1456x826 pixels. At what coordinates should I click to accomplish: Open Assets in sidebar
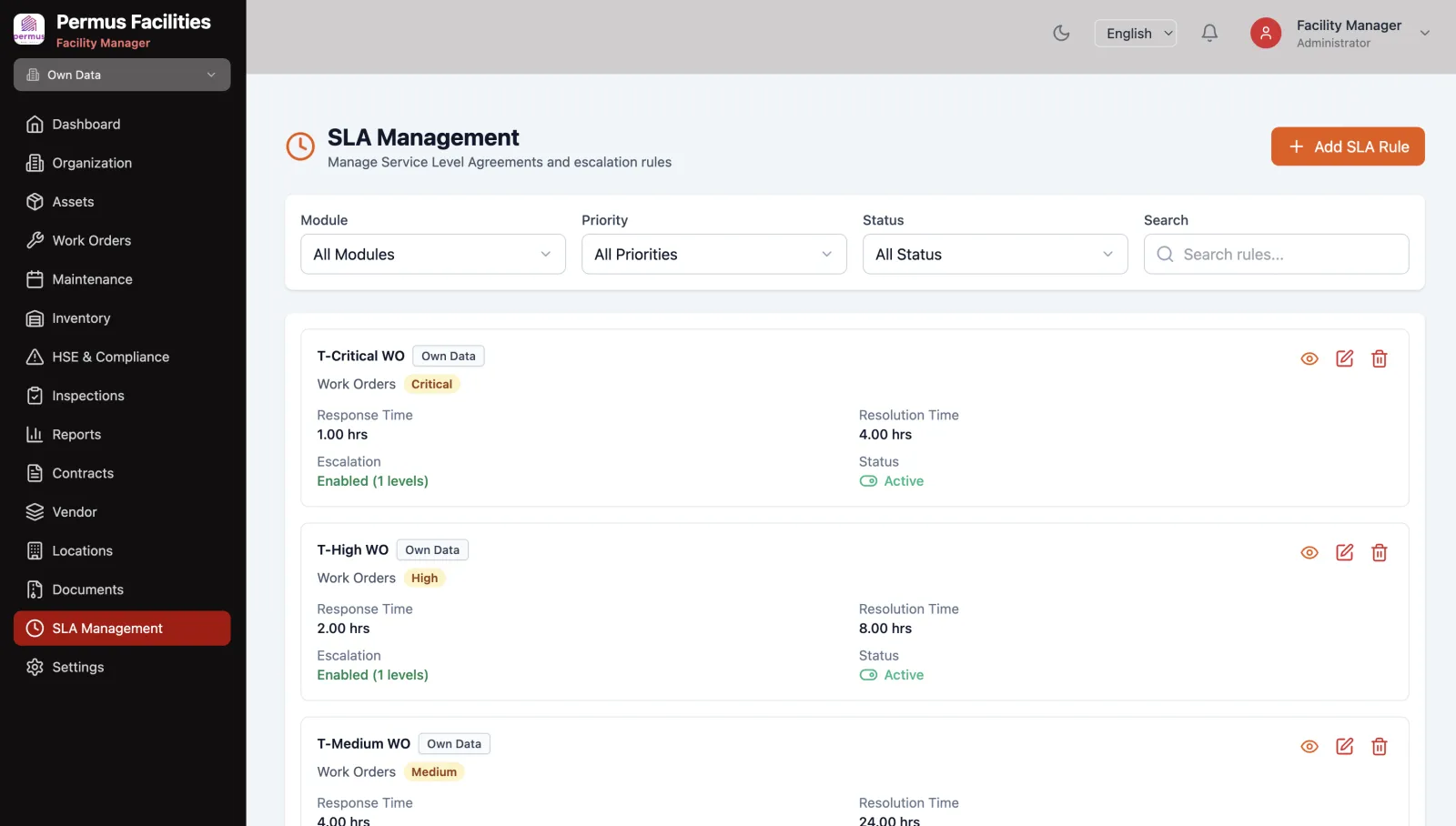tap(122, 202)
